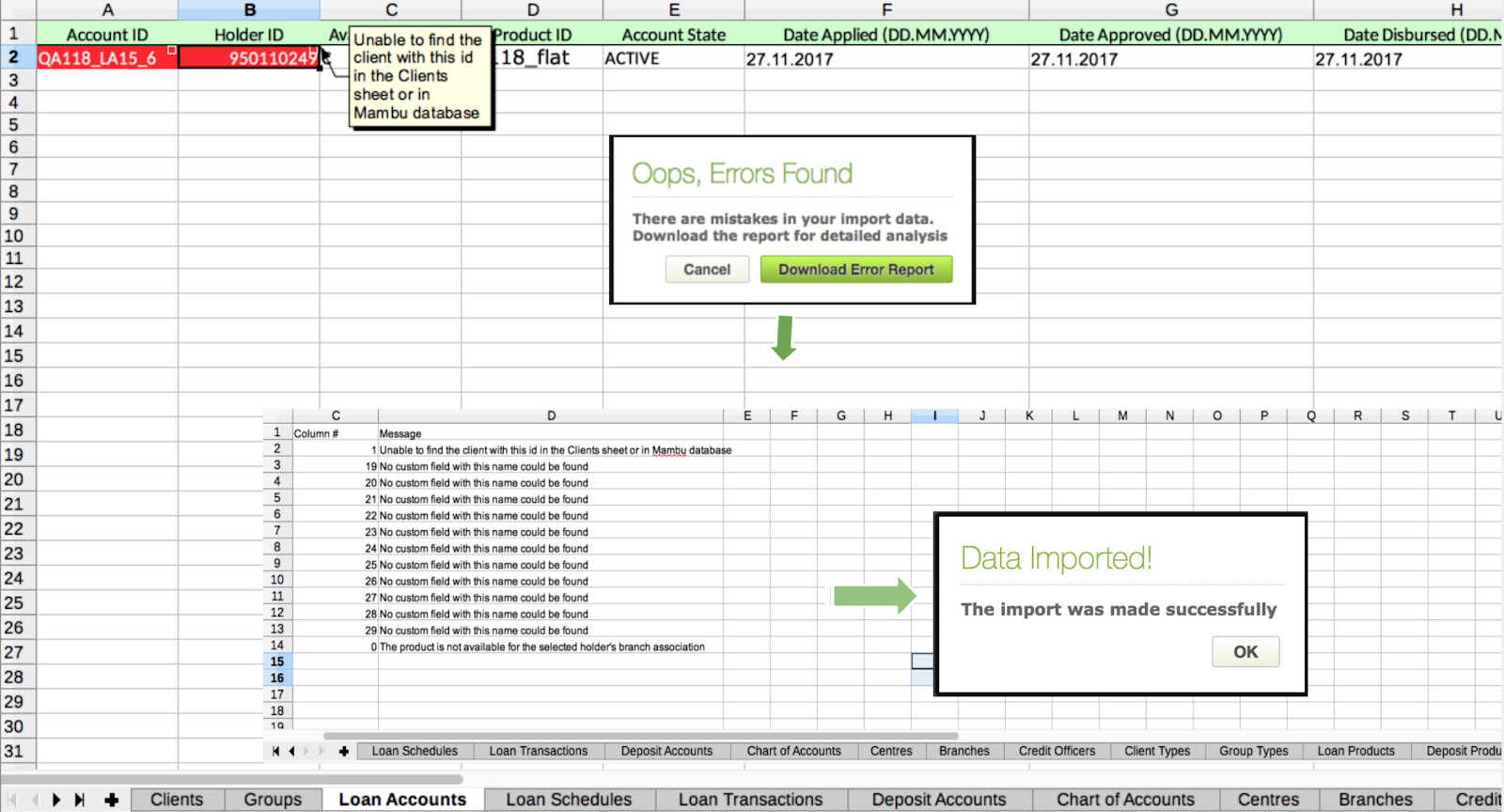Switch to the Client Types sheet tab
The width and height of the screenshot is (1504, 812).
[1157, 751]
